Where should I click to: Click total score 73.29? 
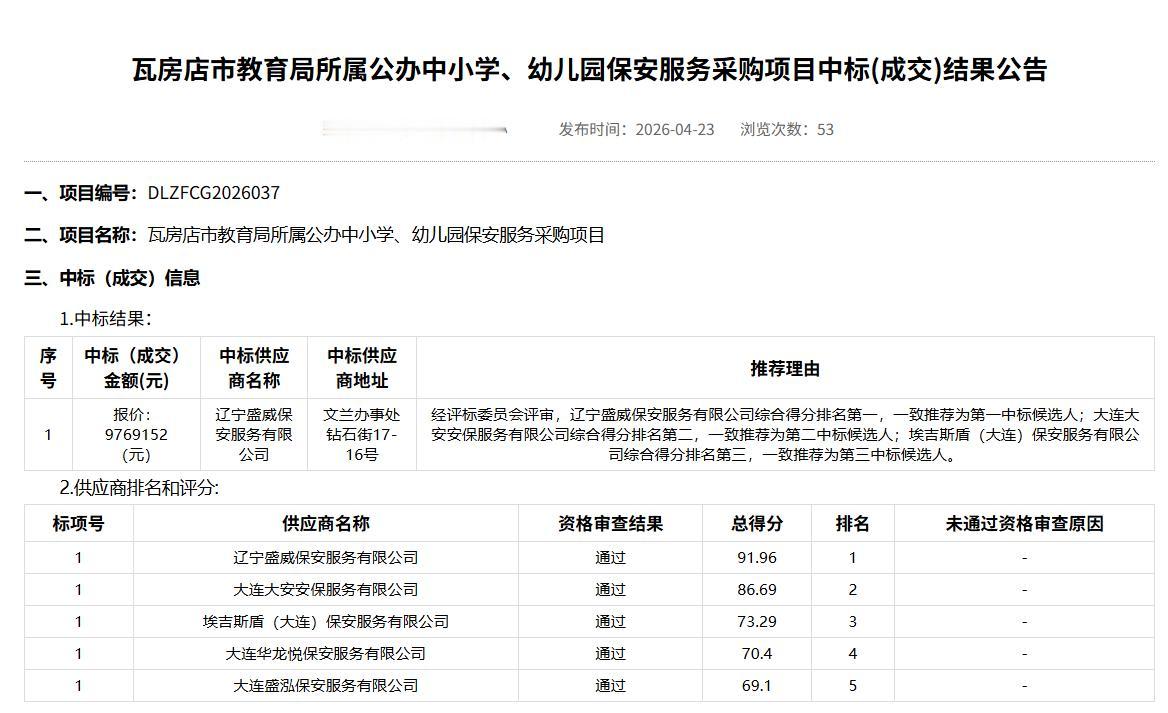pyautogui.click(x=757, y=621)
